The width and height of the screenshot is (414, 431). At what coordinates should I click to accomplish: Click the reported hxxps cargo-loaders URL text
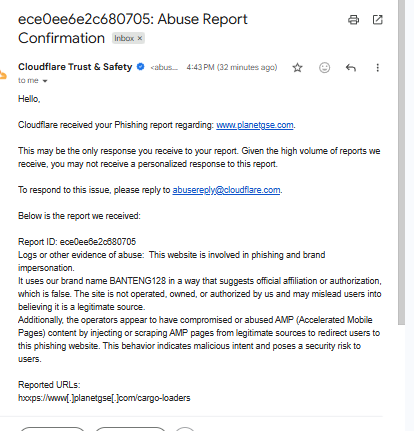pyautogui.click(x=104, y=398)
